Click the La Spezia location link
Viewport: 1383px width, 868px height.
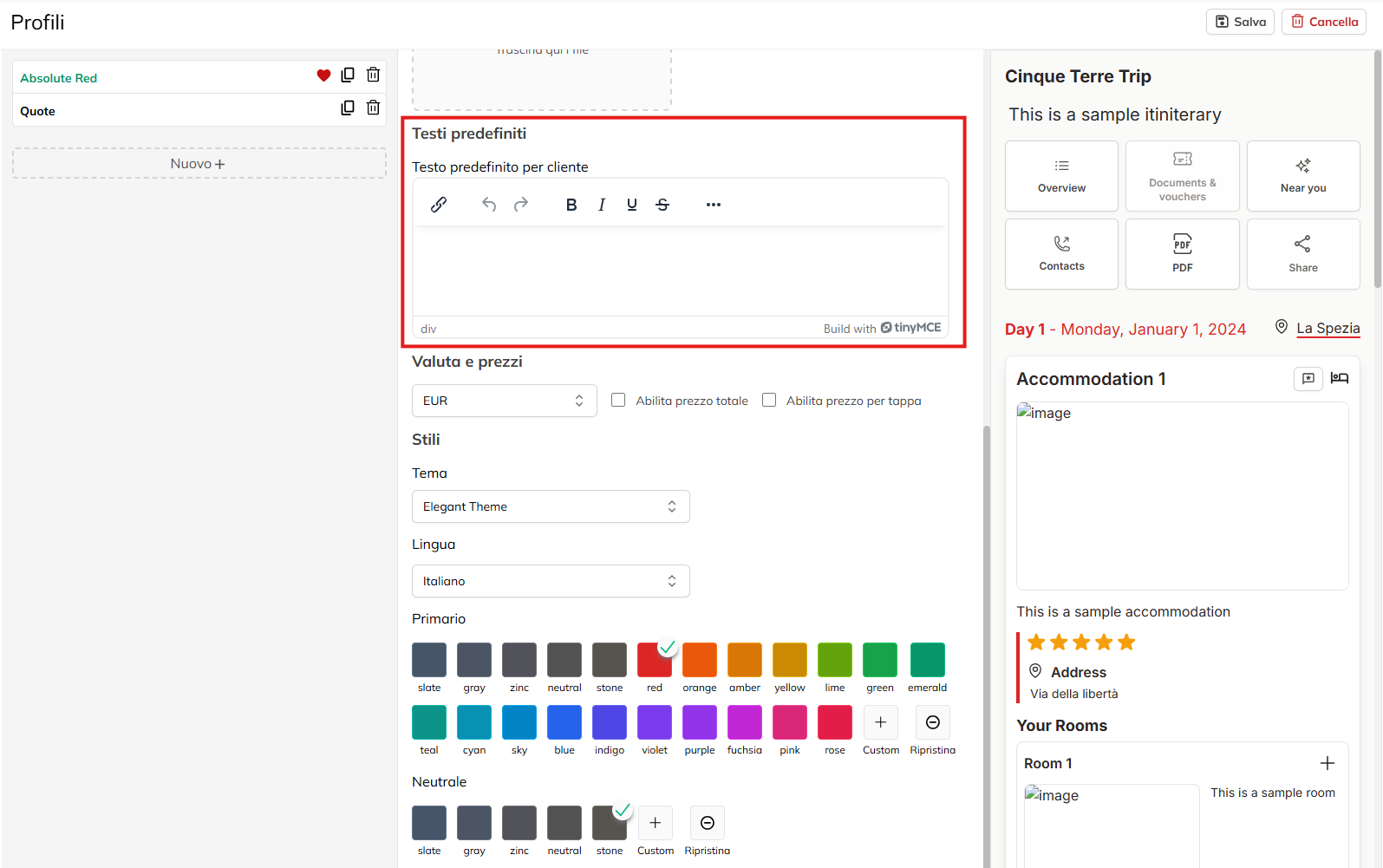tap(1328, 328)
